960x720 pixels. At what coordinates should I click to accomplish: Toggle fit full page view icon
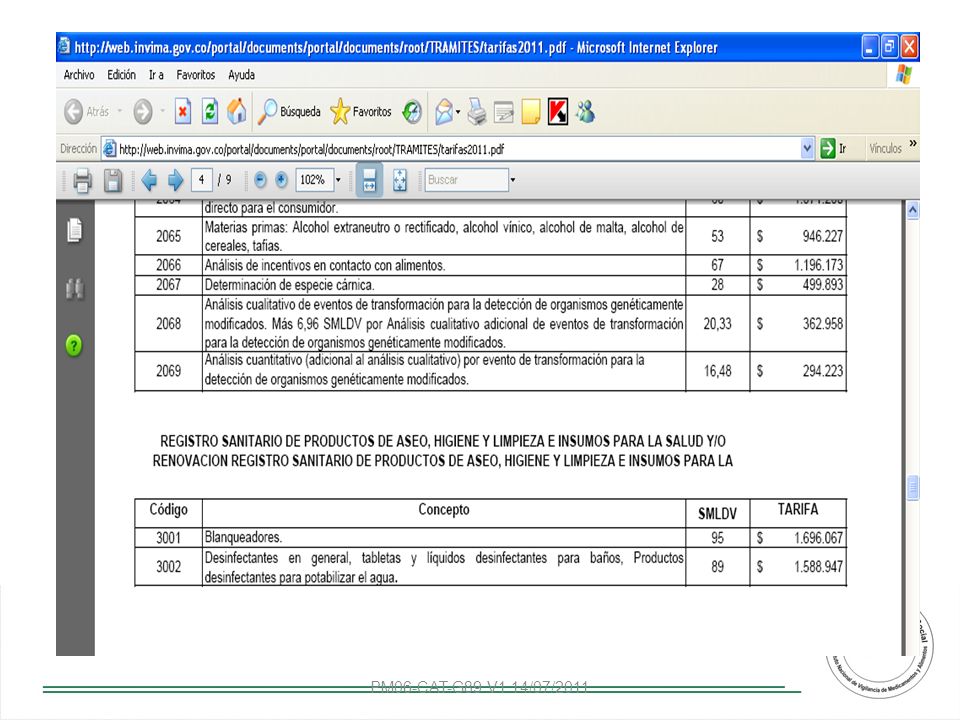400,181
